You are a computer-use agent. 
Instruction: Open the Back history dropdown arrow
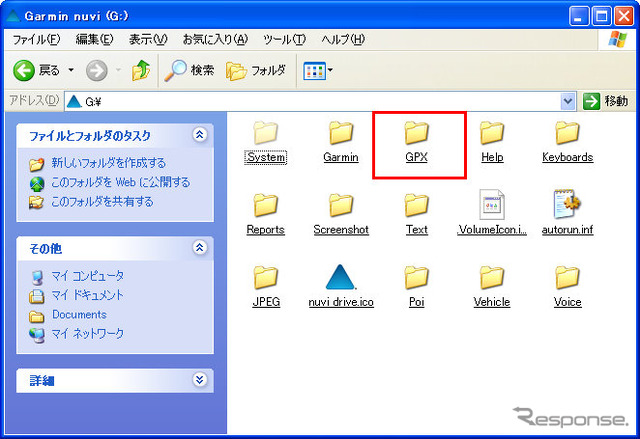pos(71,70)
